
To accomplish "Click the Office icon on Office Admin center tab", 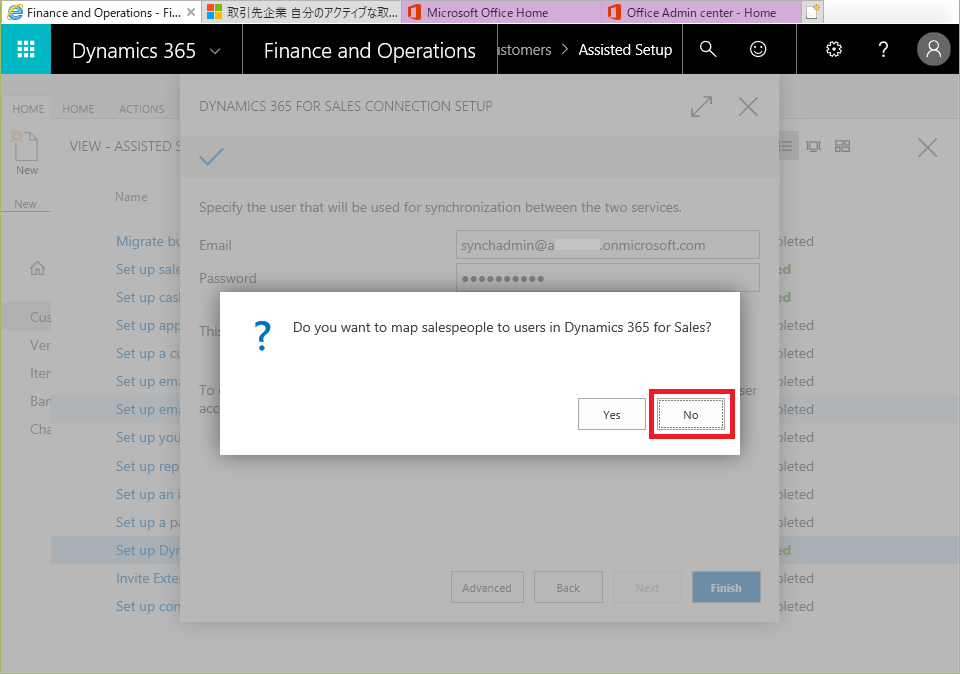I will coord(614,12).
